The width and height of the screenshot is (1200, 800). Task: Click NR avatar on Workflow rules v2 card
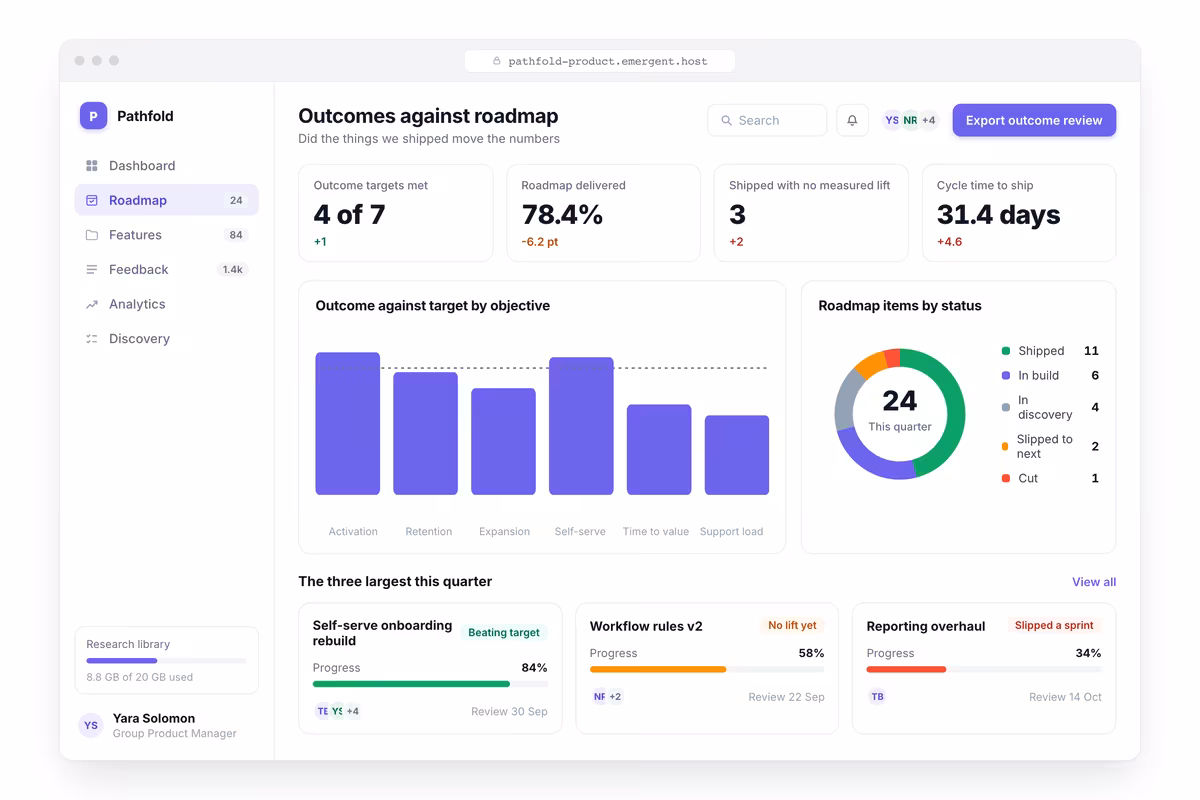tap(599, 696)
